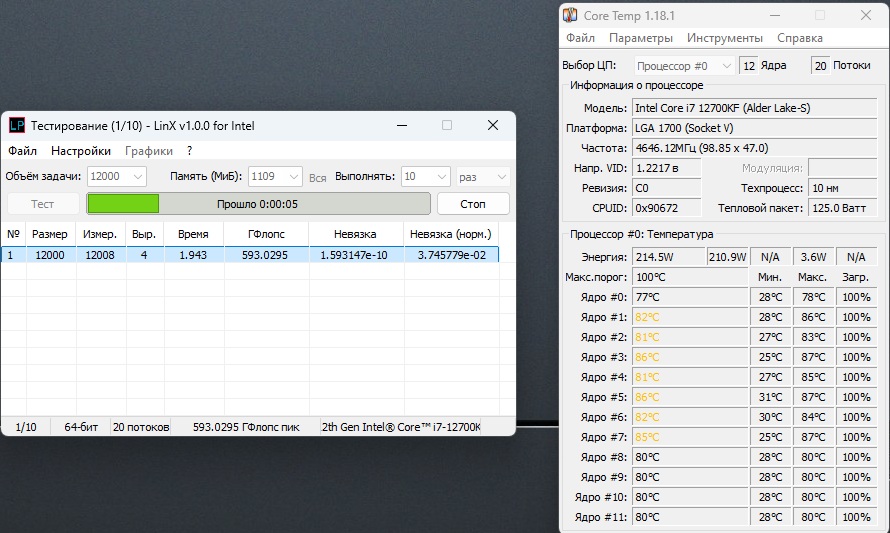This screenshot has width=890, height=533.
Task: Open the Инструменты menu in Core Temp
Action: (x=724, y=38)
